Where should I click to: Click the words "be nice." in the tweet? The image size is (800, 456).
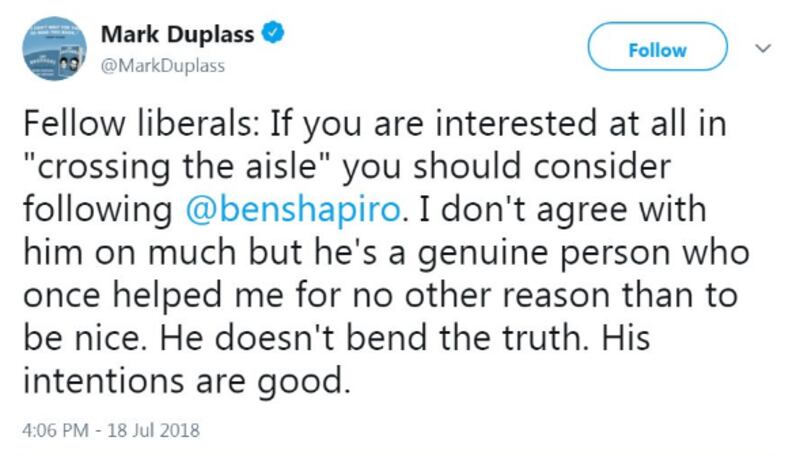[x=80, y=339]
